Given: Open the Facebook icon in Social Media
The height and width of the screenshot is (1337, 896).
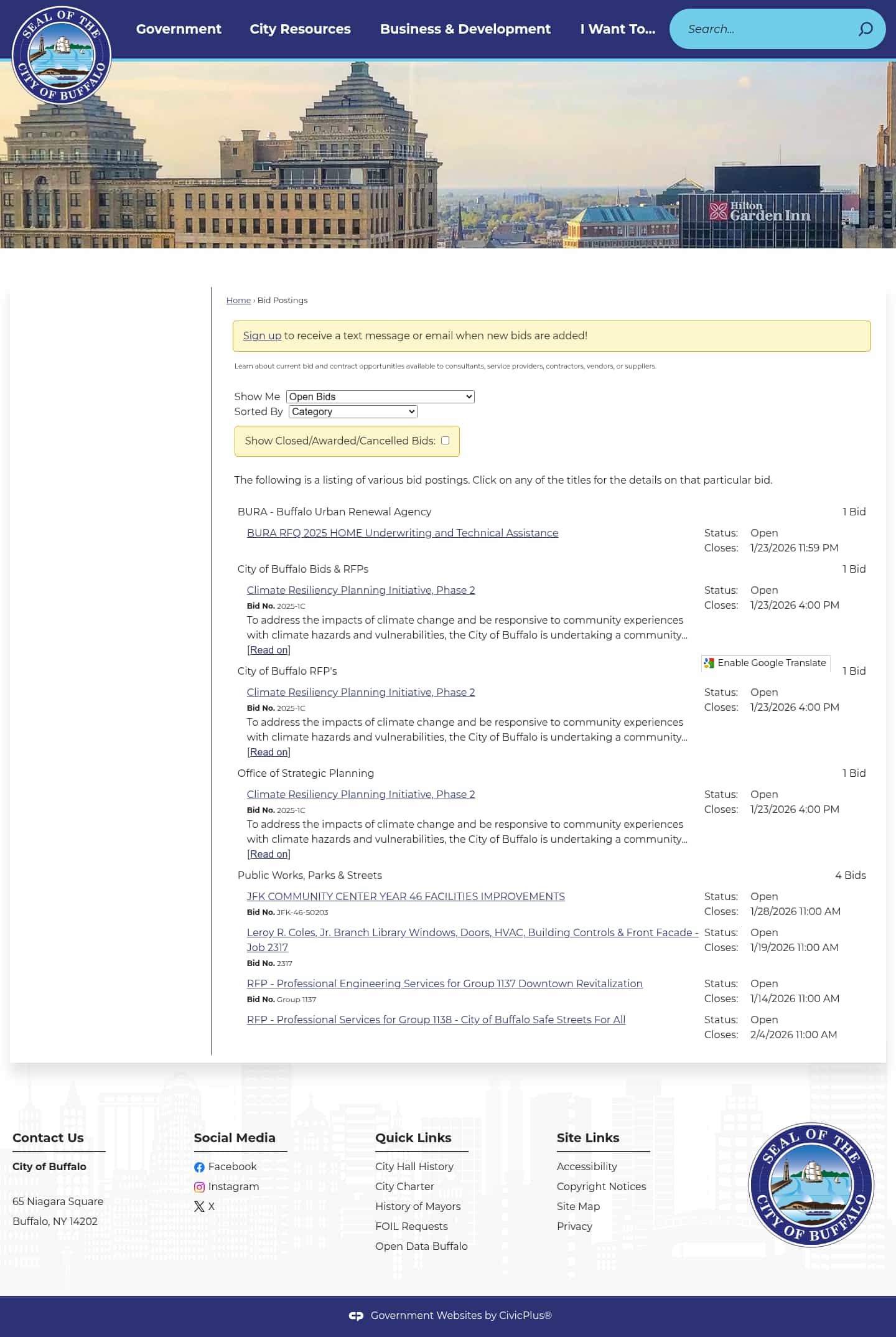Looking at the screenshot, I should pos(199,1167).
